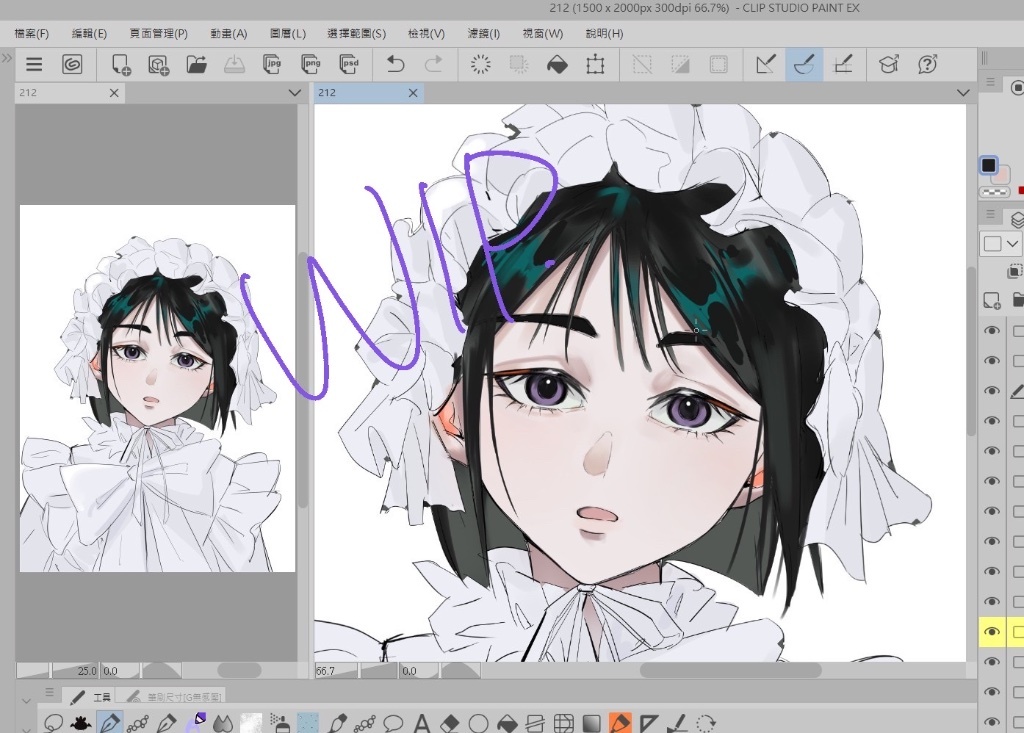This screenshot has width=1024, height=733.
Task: Click the 66.7 zoom value field
Action: 336,671
